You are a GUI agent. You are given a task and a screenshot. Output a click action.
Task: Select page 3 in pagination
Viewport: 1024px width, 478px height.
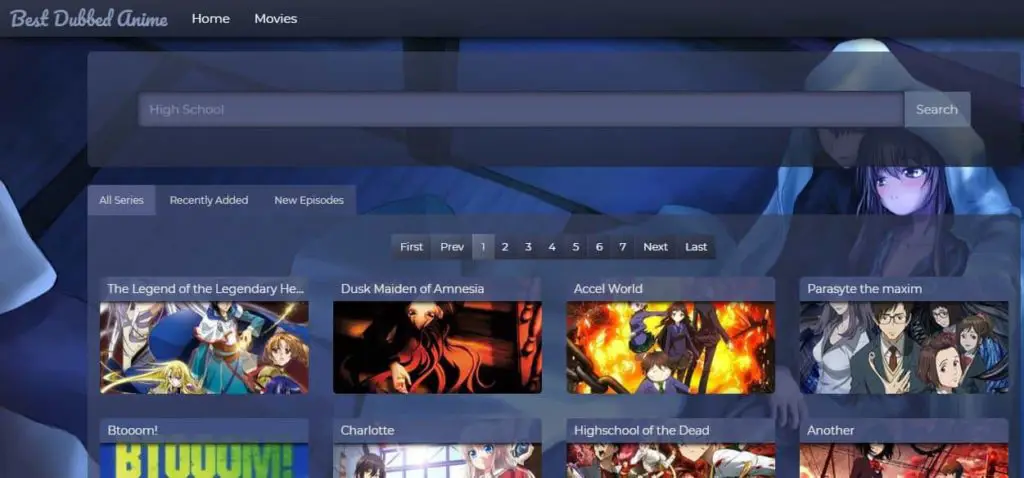(528, 247)
